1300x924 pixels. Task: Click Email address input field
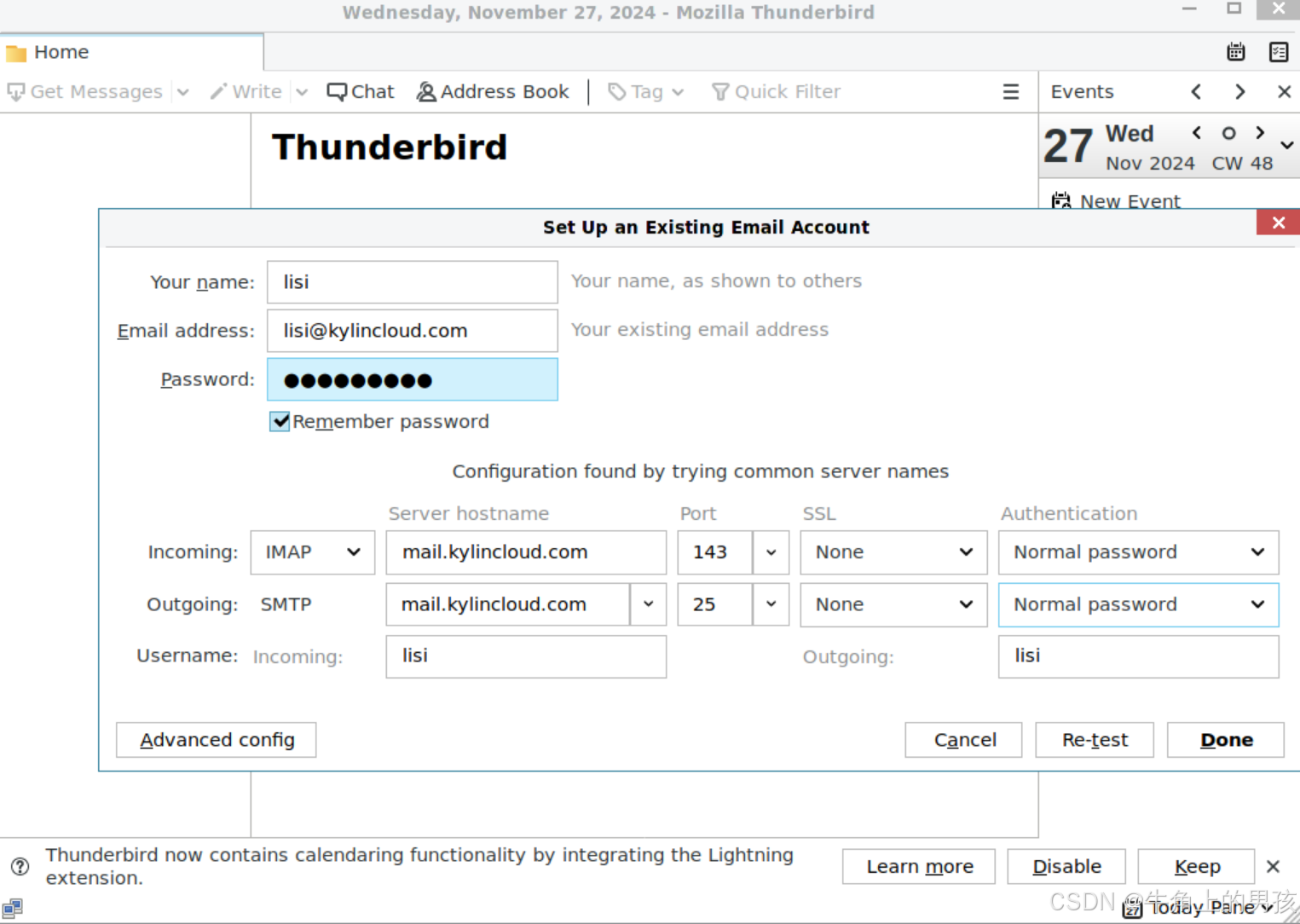(413, 331)
